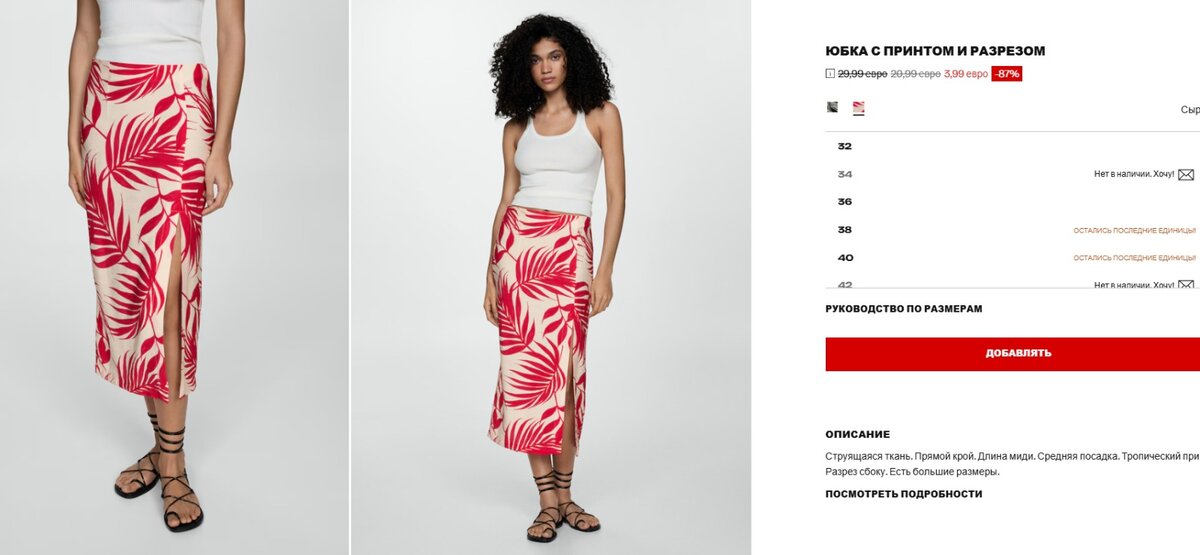This screenshot has height=555, width=1200.
Task: Click the price info icon before 29,99
Action: point(830,74)
